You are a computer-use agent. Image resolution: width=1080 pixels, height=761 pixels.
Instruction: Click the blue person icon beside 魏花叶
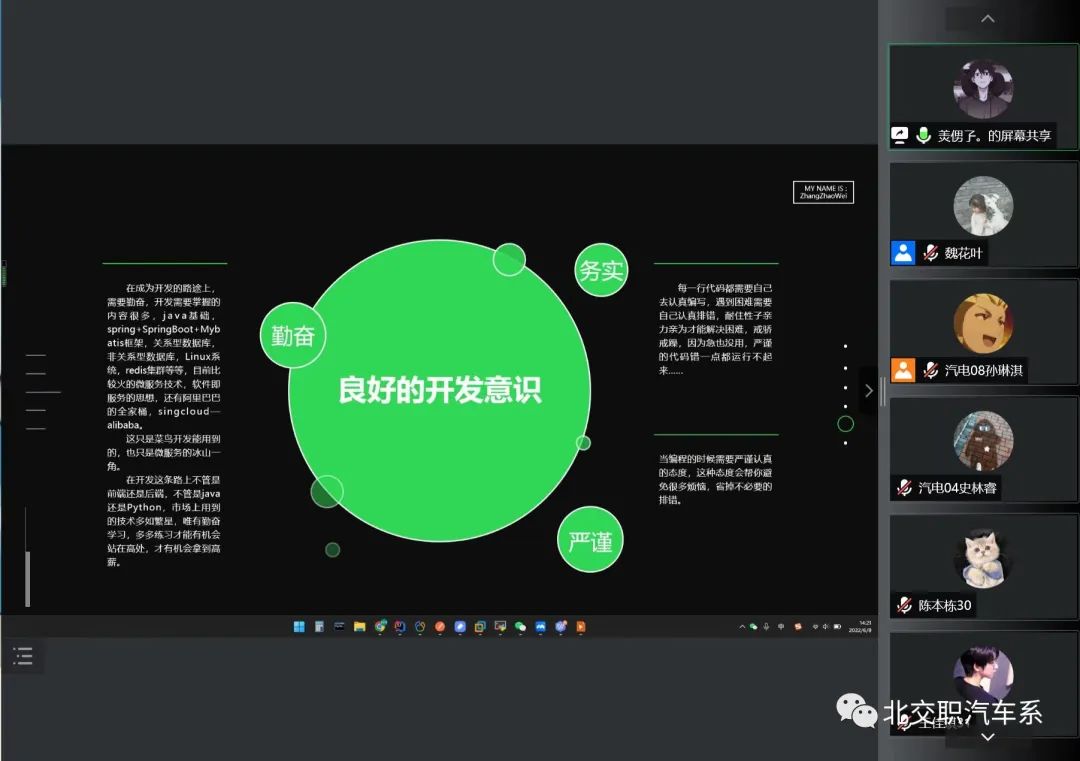[903, 253]
